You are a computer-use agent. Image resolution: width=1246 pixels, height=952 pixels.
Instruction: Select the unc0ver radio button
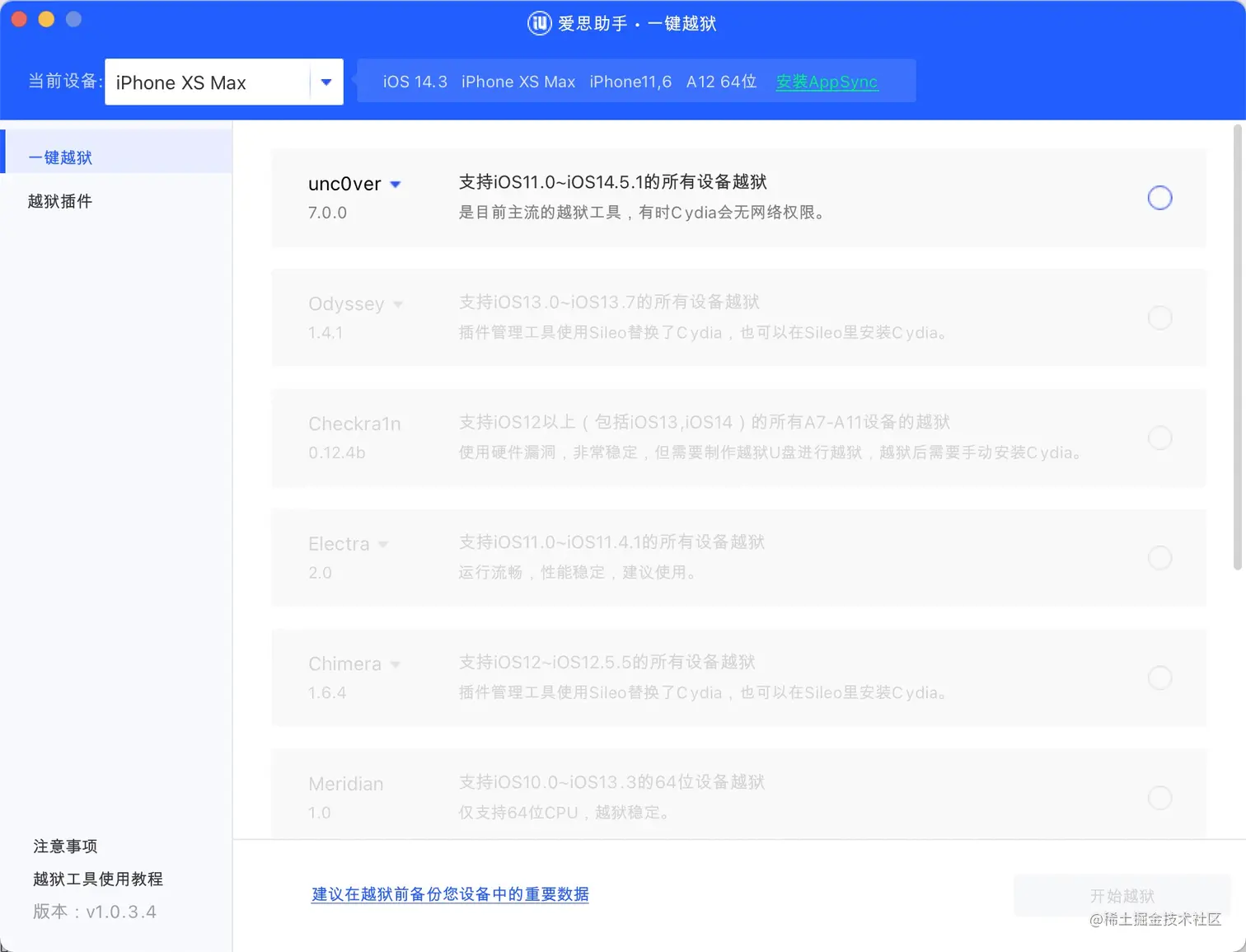tap(1159, 198)
